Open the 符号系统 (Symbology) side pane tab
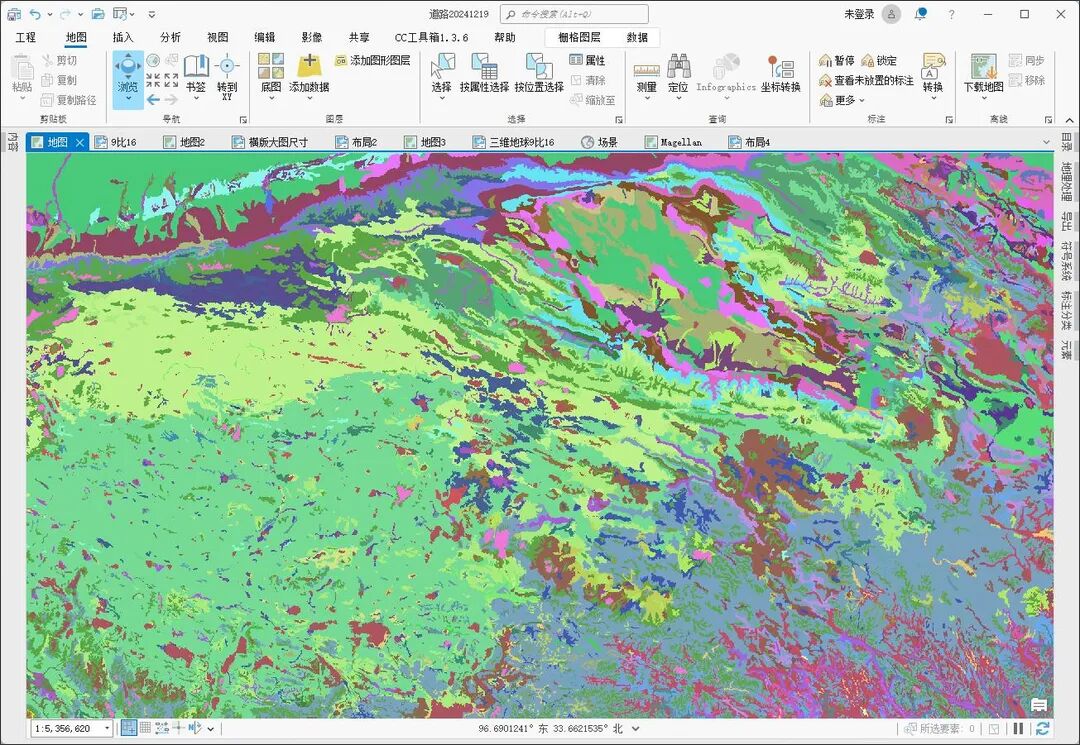1080x745 pixels. pyautogui.click(x=1066, y=261)
